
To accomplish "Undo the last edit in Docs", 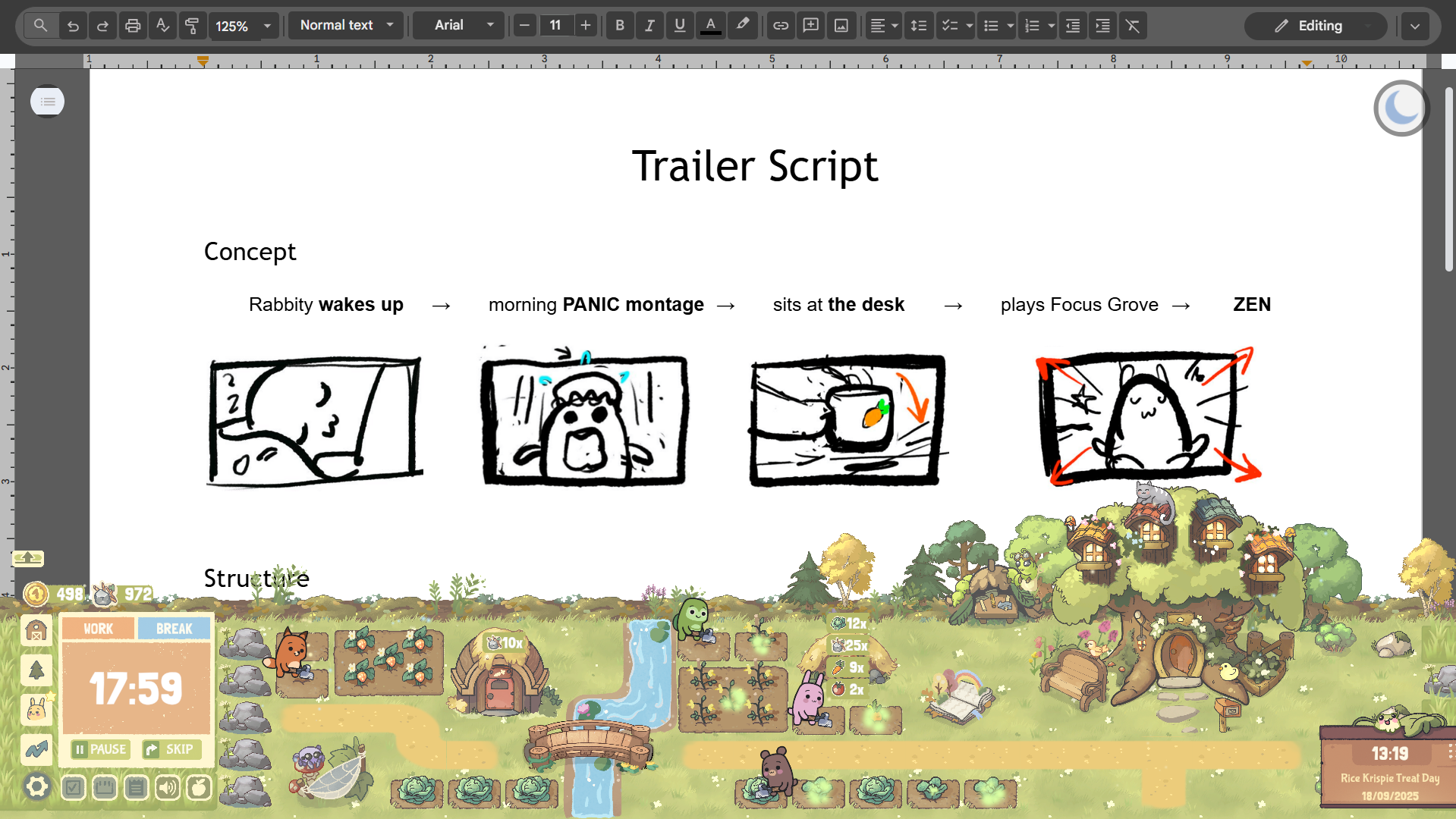I will pyautogui.click(x=73, y=26).
